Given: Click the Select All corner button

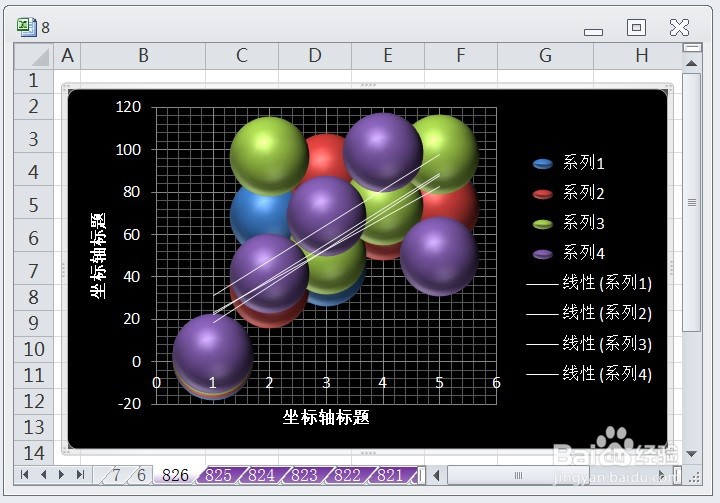Looking at the screenshot, I should [x=34, y=56].
